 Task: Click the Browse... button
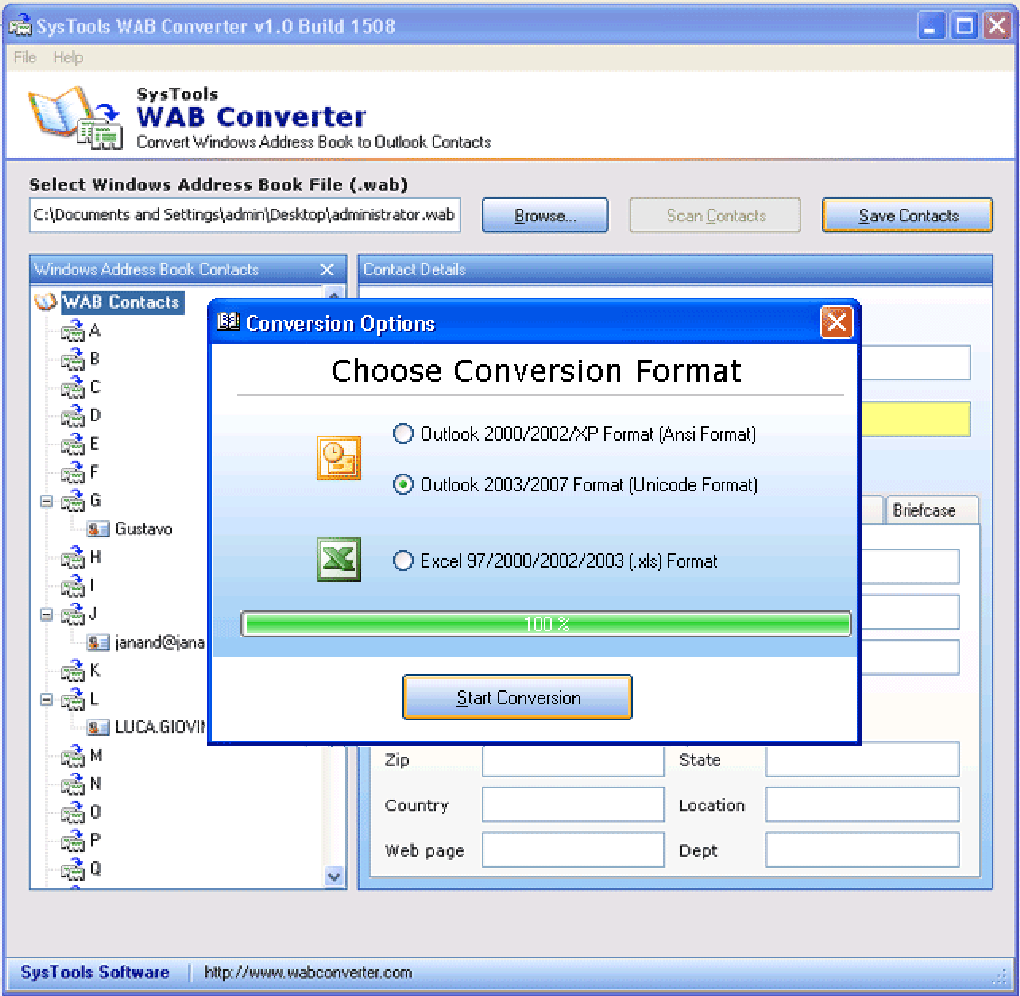tap(545, 215)
